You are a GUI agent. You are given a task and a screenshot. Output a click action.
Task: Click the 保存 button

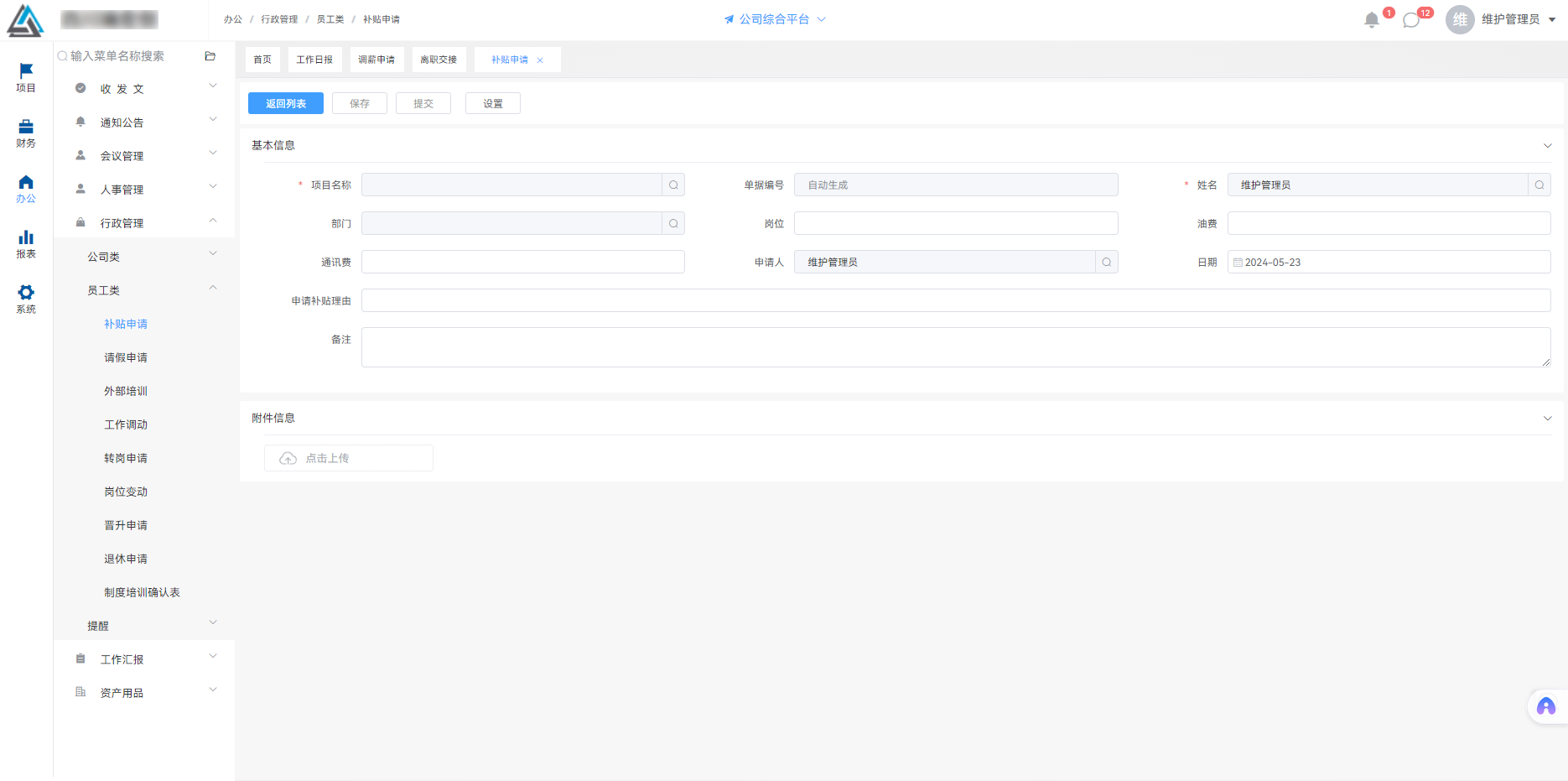click(x=360, y=103)
